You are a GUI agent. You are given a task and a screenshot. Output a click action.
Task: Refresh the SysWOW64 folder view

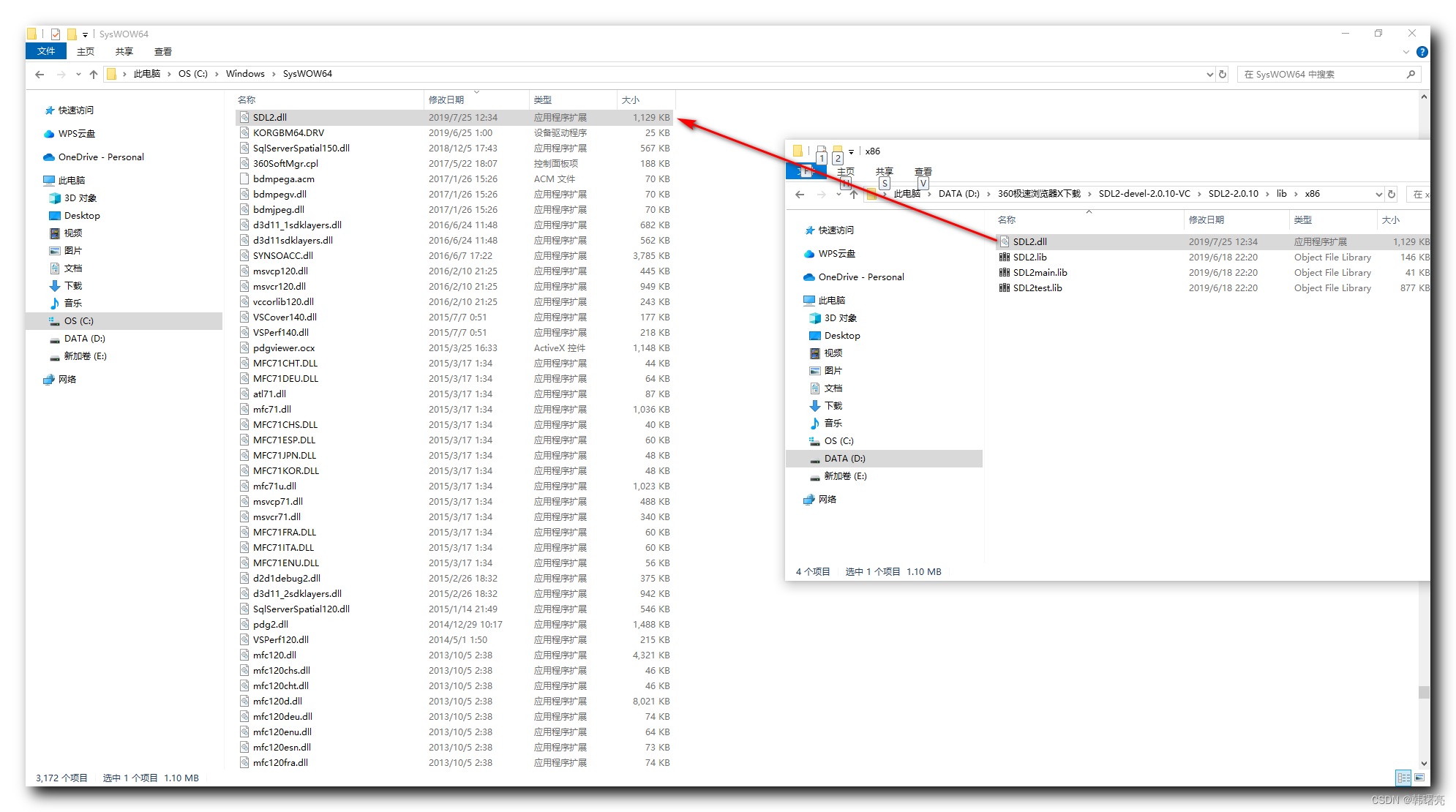(1222, 74)
